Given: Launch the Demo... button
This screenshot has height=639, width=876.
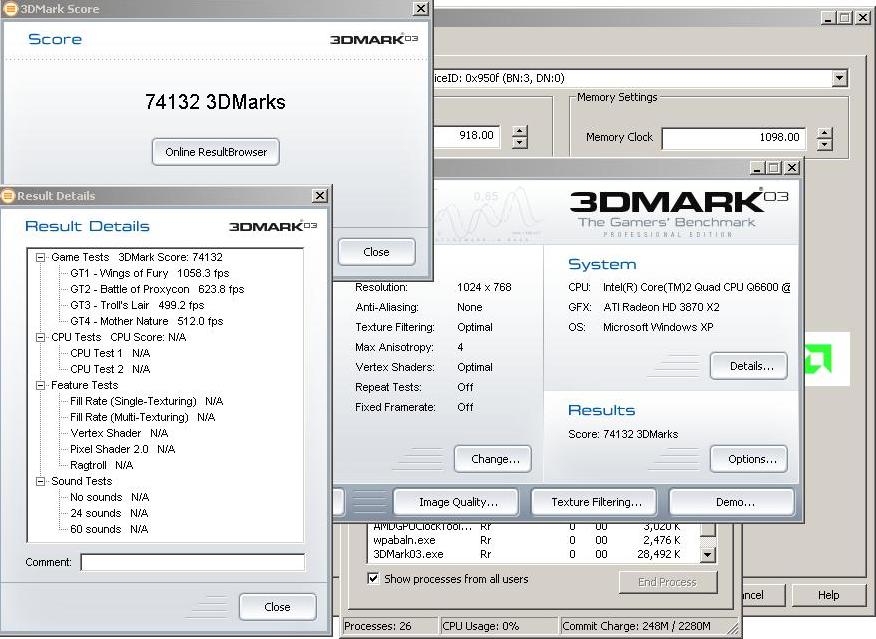Looking at the screenshot, I should [x=732, y=502].
